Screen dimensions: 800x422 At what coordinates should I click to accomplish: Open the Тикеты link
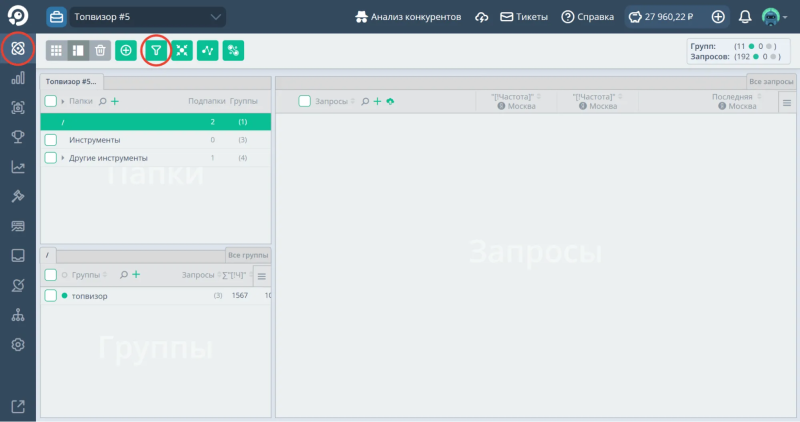pos(524,17)
